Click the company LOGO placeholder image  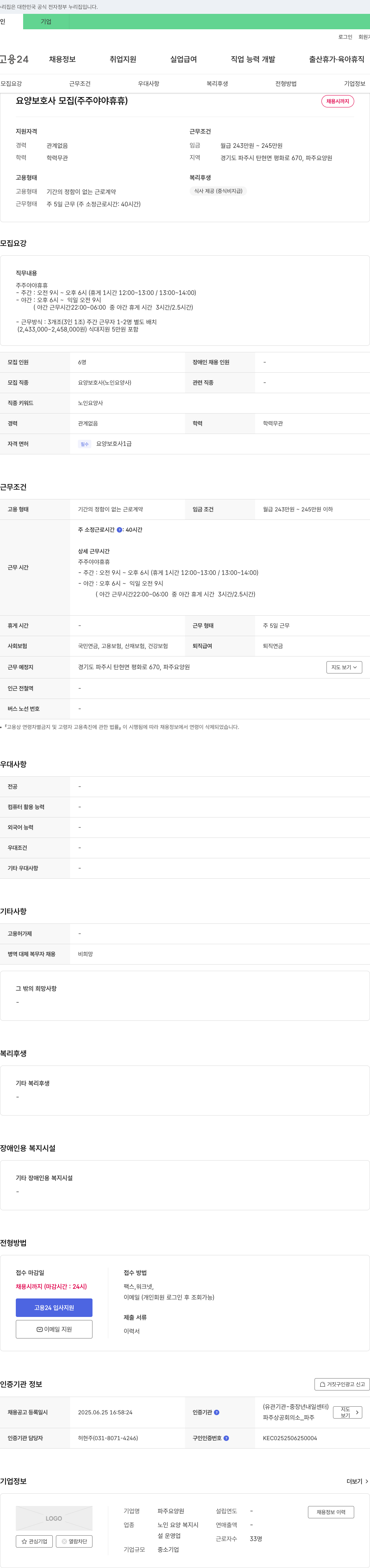(54, 1518)
